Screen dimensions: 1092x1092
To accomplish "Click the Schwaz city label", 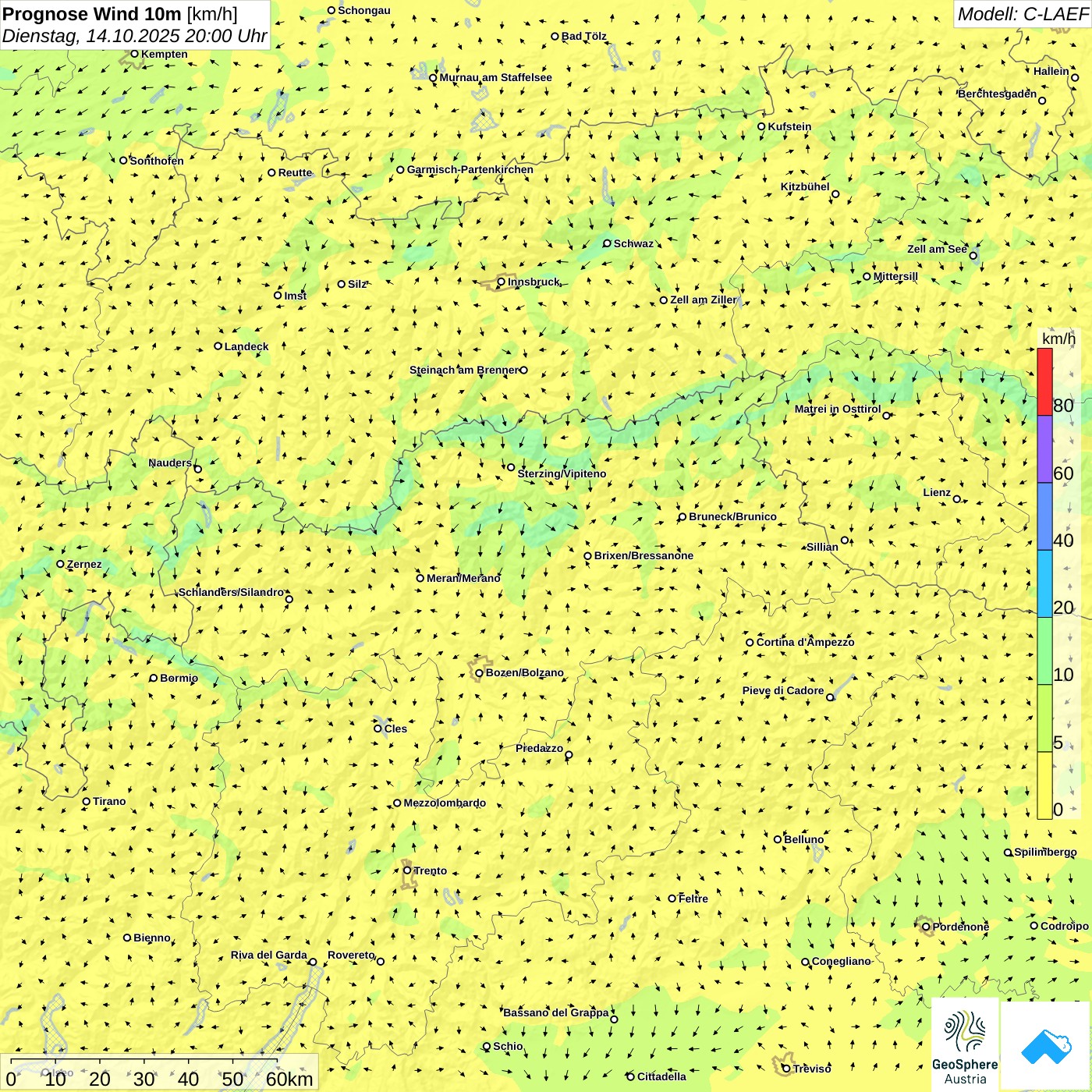I will 633,243.
